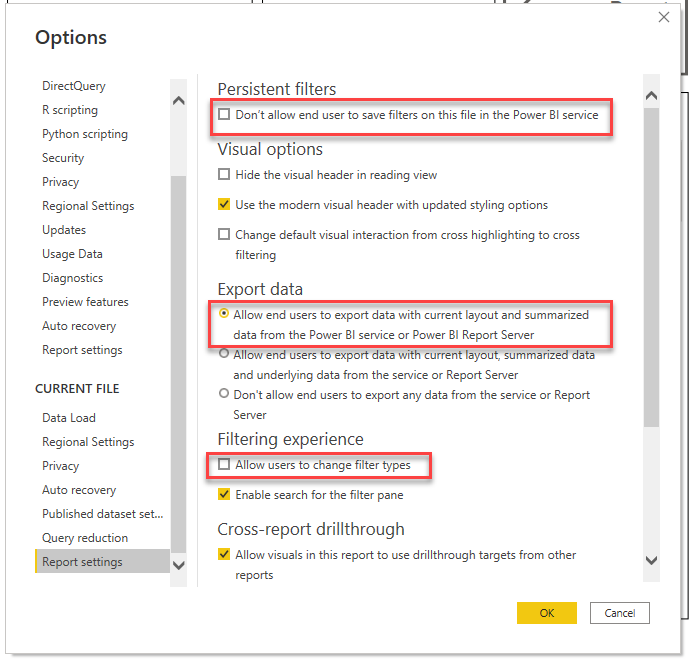Open Python scripting options
Viewport: 692px width, 663px height.
85,134
